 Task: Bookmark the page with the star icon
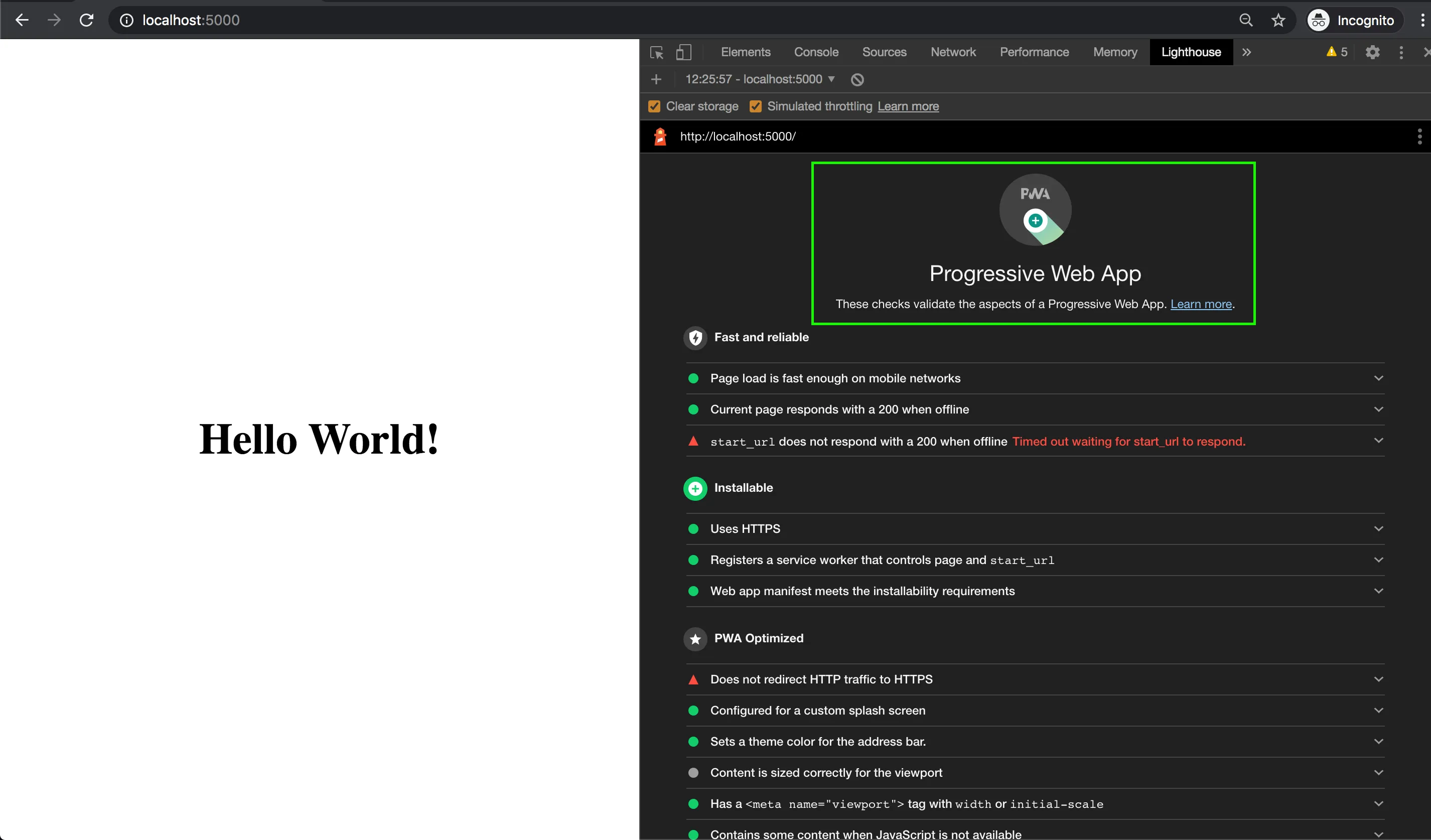1277,20
